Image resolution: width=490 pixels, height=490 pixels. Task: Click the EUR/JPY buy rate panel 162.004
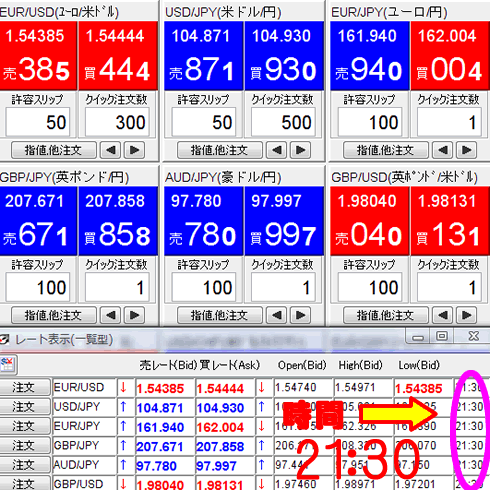[x=450, y=56]
